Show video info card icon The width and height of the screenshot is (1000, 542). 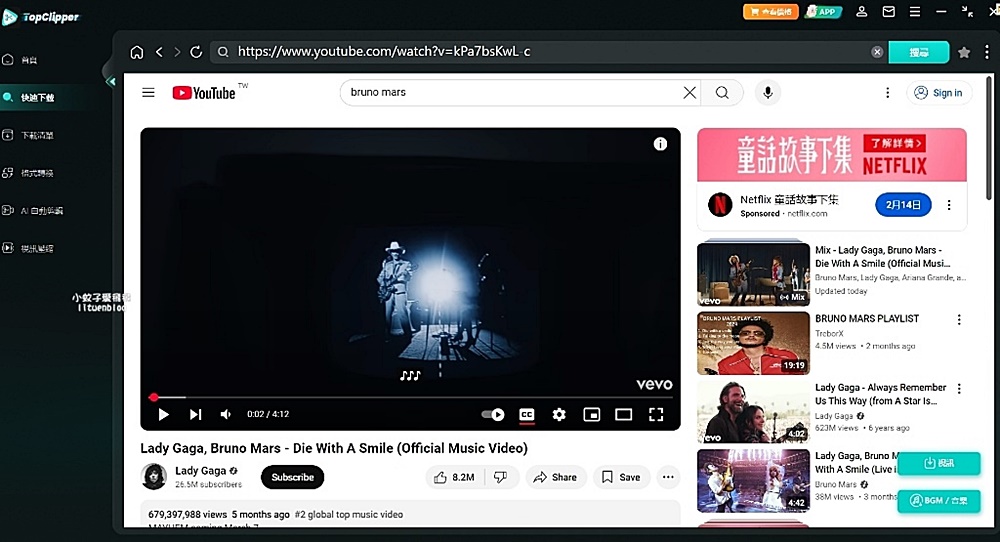click(x=660, y=144)
